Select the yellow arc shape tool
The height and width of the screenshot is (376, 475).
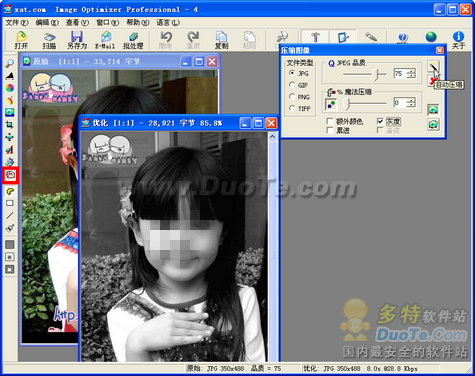[x=10, y=191]
